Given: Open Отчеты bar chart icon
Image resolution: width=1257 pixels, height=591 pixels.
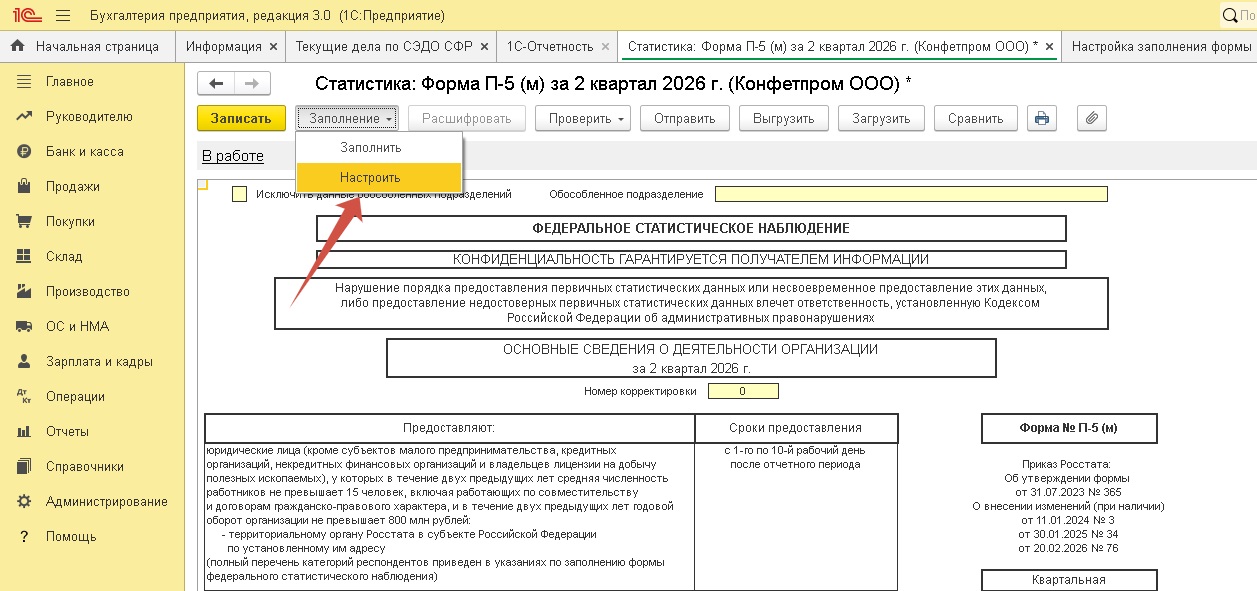Looking at the screenshot, I should [24, 431].
